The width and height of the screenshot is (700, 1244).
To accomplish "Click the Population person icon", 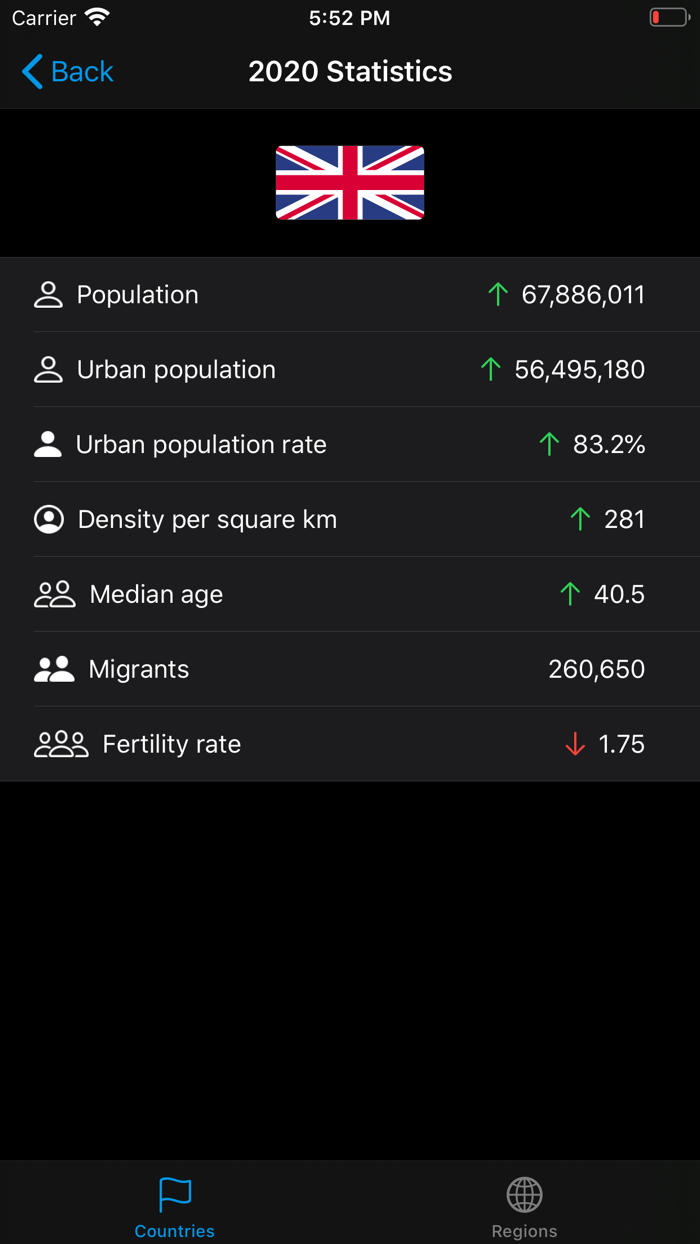I will (x=48, y=294).
